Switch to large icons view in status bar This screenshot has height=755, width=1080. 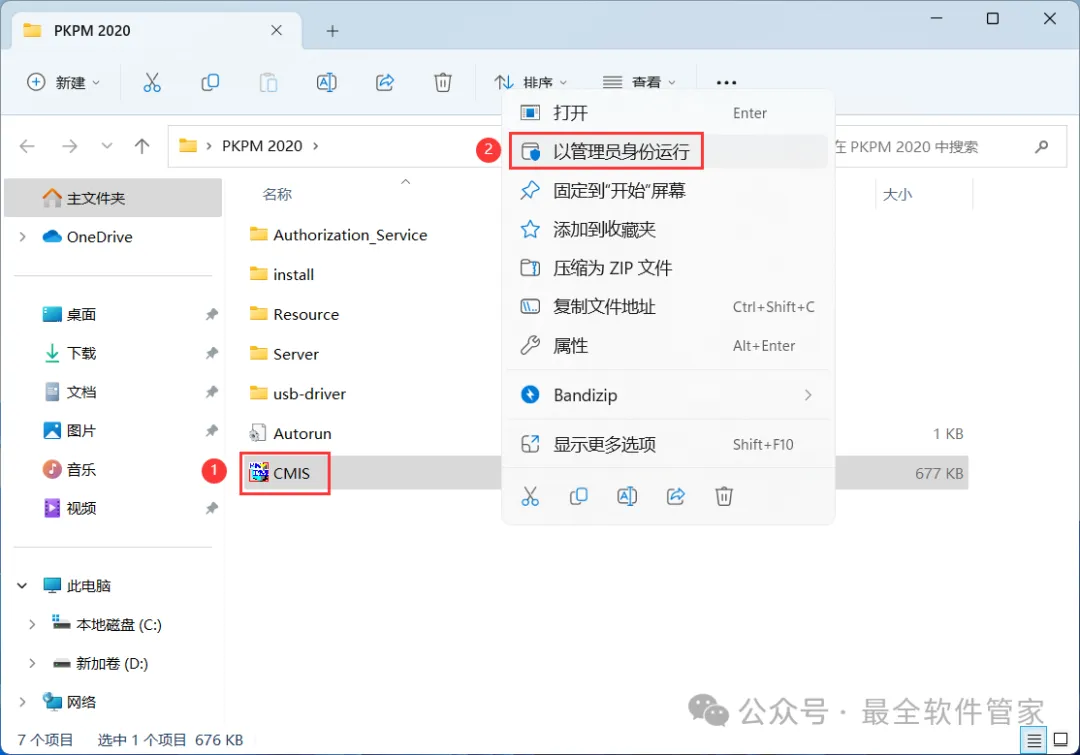(x=1061, y=741)
